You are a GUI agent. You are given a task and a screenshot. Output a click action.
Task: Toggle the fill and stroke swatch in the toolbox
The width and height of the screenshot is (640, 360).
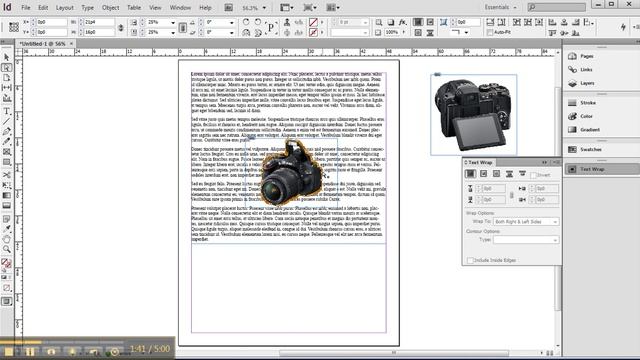coord(6,263)
